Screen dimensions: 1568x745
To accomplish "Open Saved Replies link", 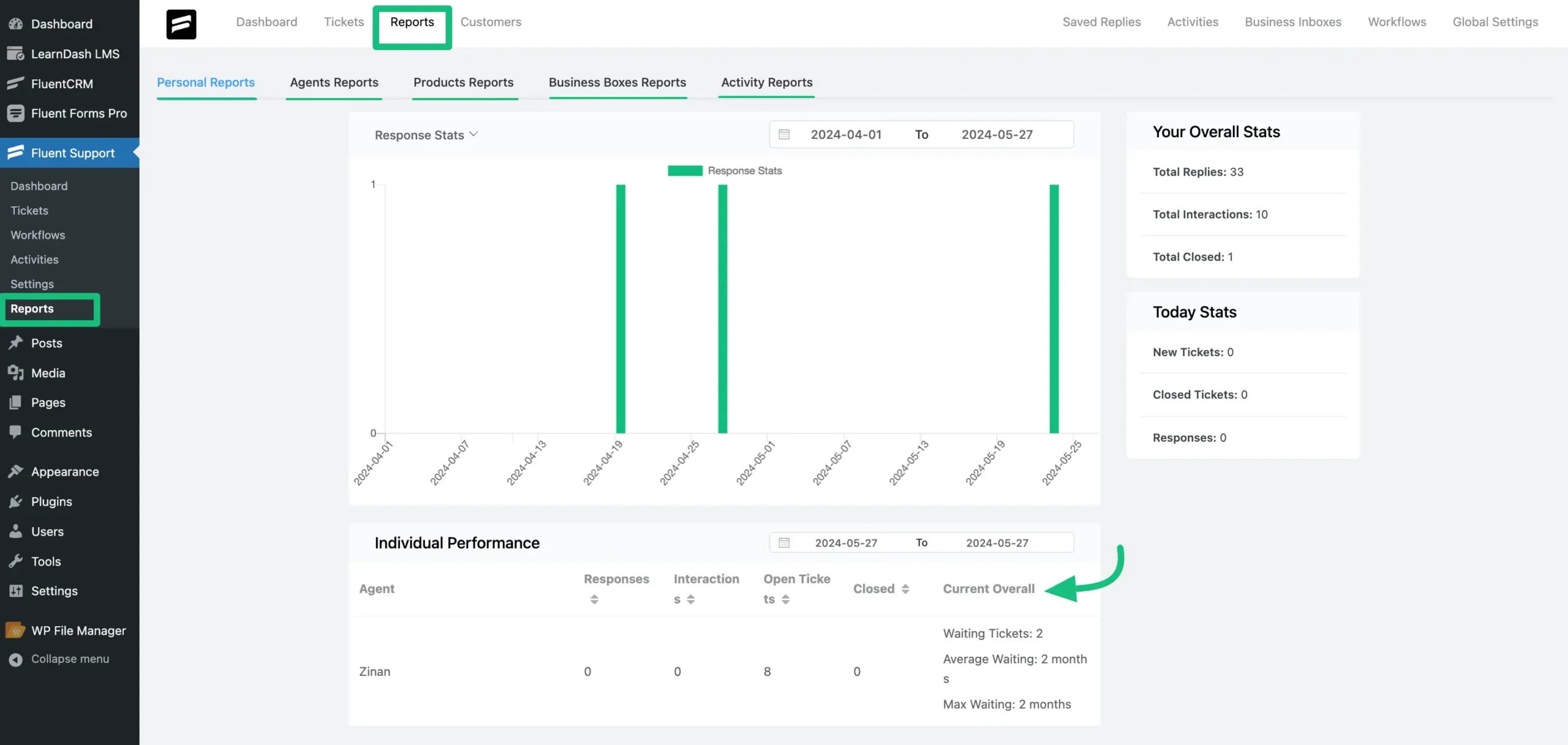I will pos(1101,22).
